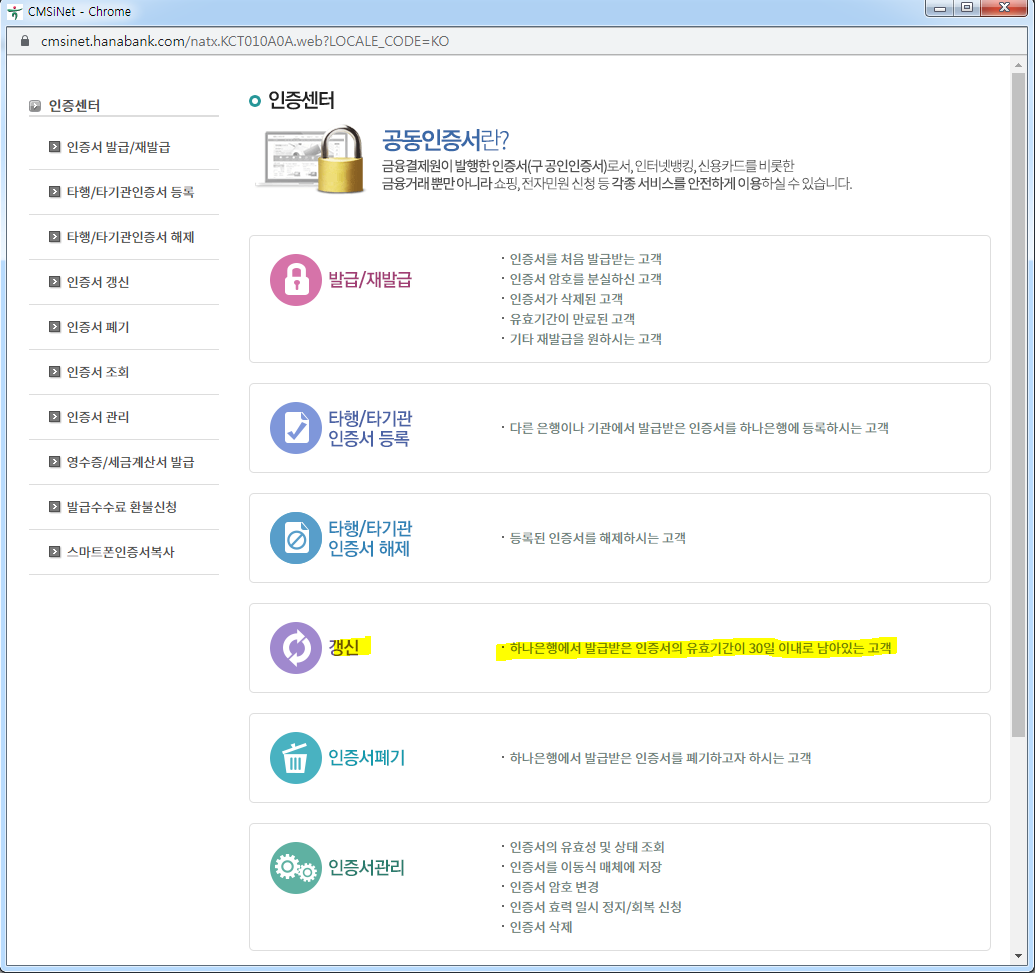
Task: Click the 발급/재발급 card title
Action: point(370,280)
